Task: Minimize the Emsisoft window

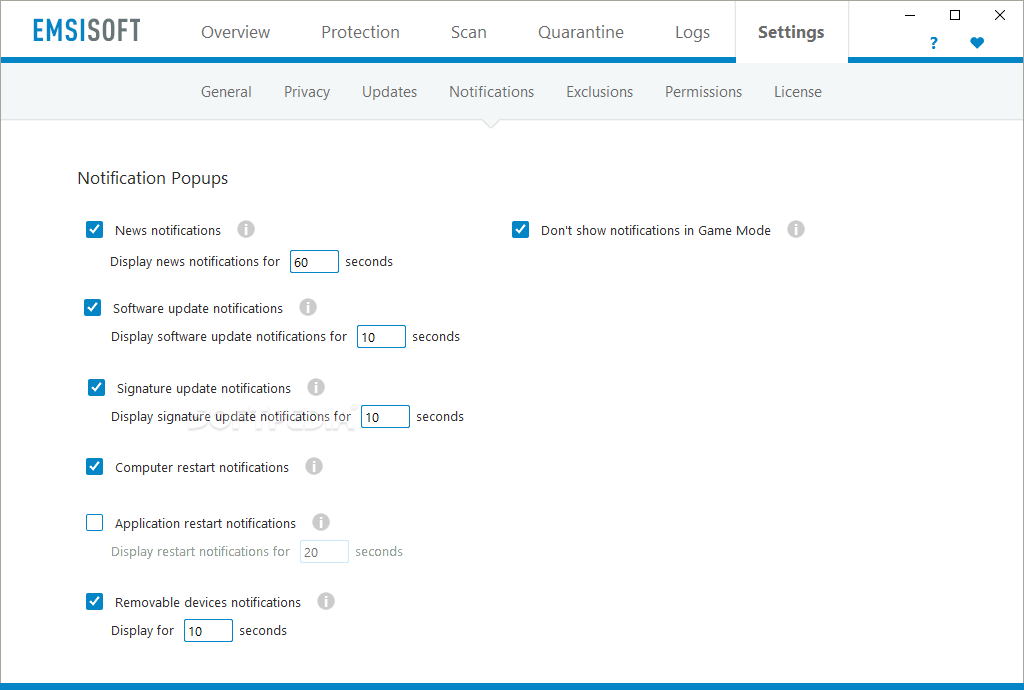Action: (x=910, y=15)
